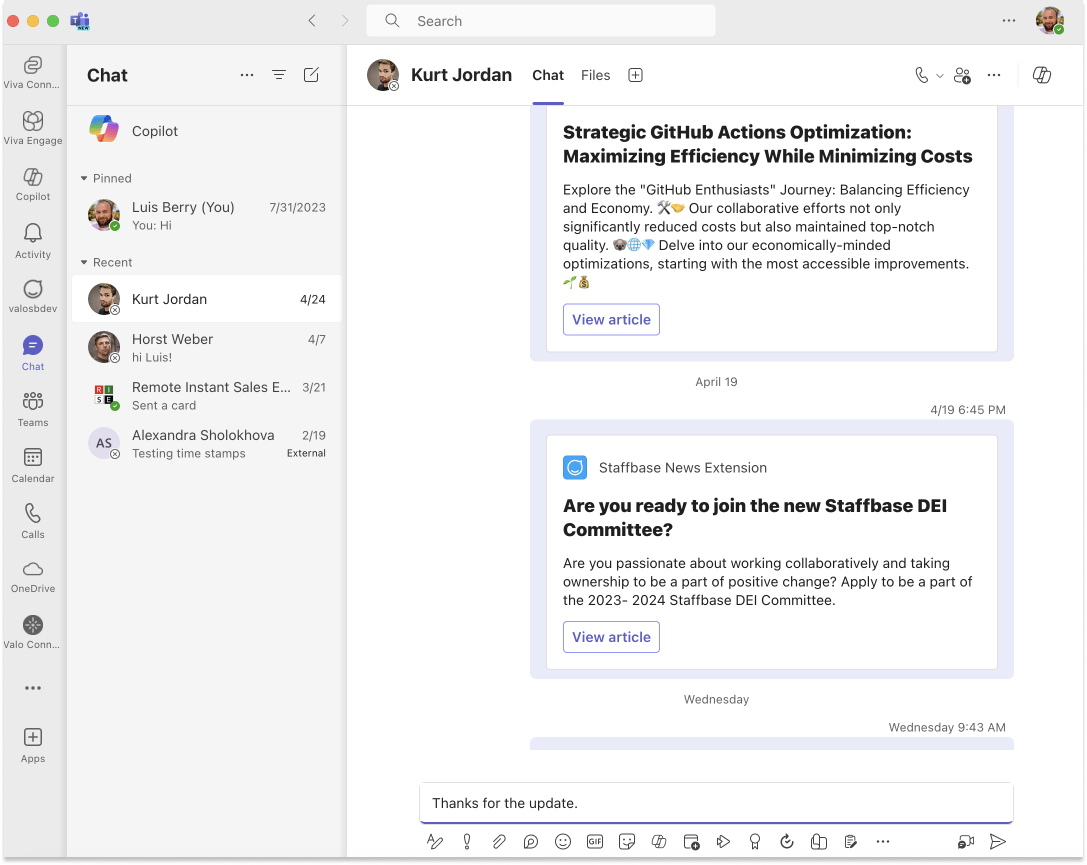Select the Chat section in left rail
This screenshot has width=1087, height=865.
point(33,353)
